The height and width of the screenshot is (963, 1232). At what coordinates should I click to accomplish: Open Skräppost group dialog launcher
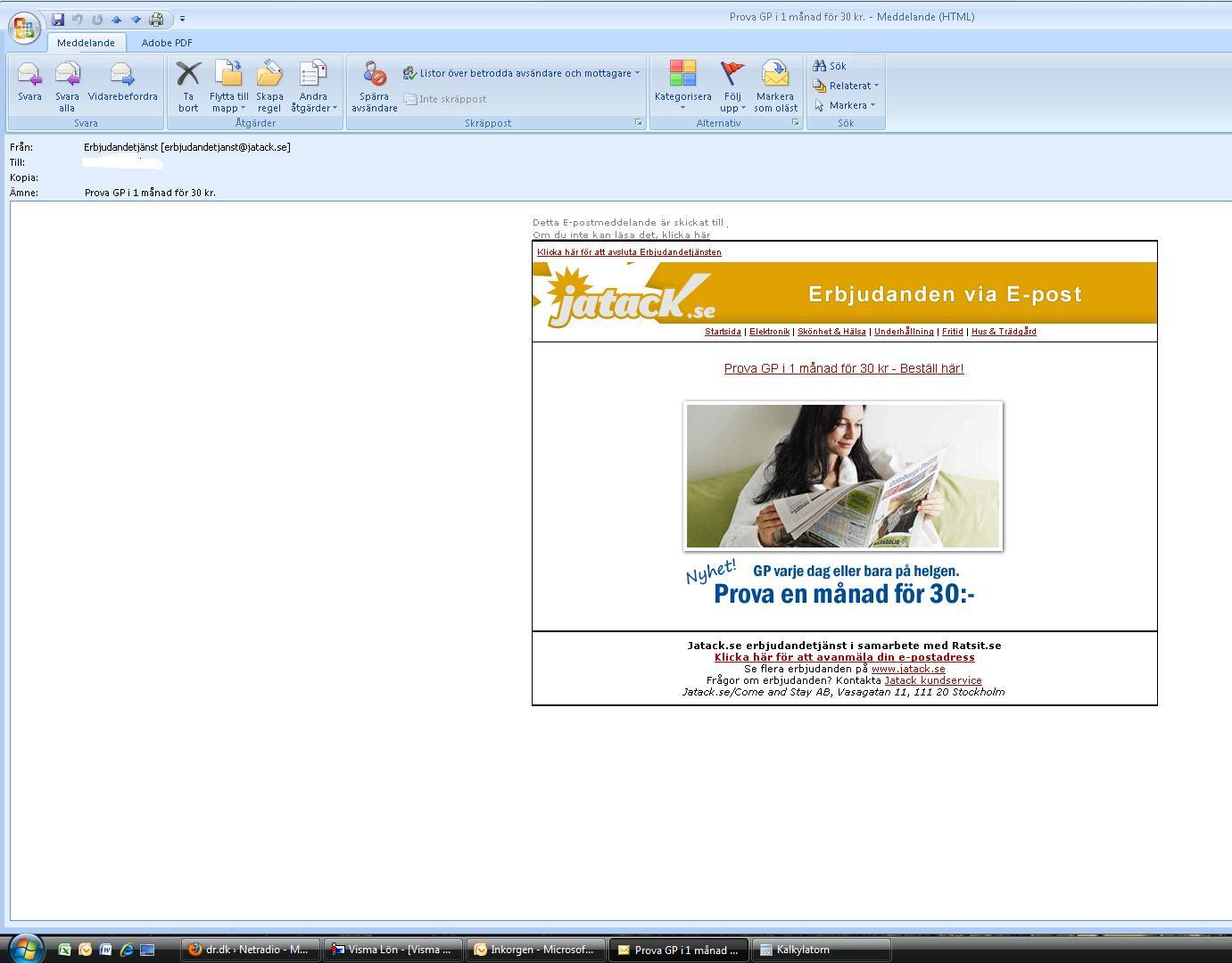click(x=639, y=123)
